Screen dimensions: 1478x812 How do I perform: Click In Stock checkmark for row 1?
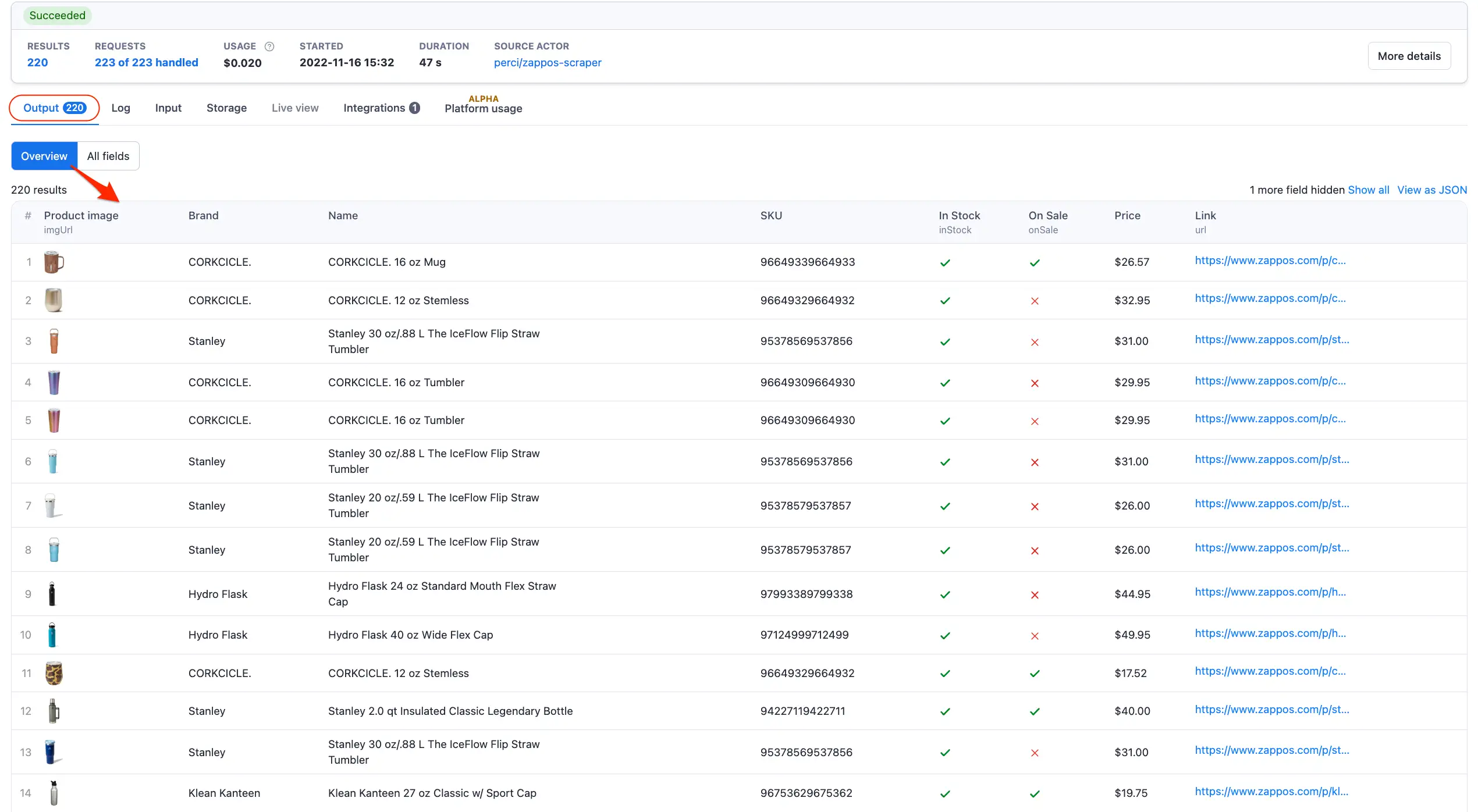pos(945,263)
